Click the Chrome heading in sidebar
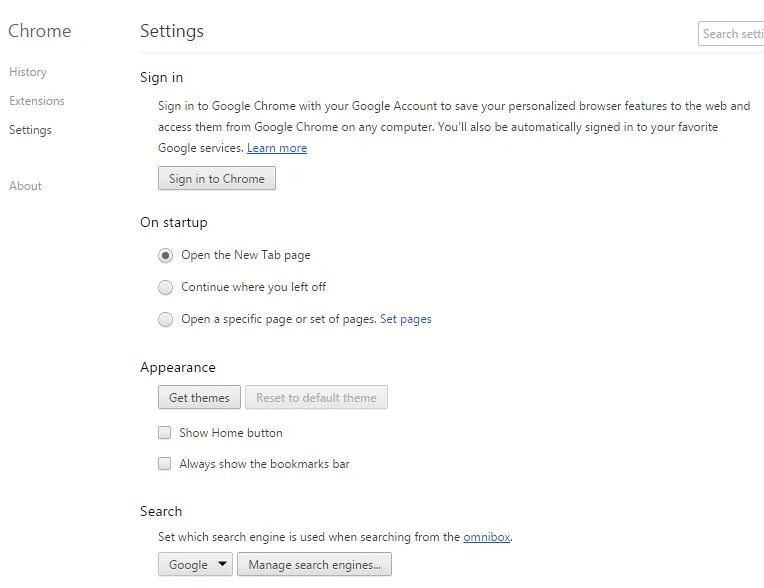 click(39, 31)
